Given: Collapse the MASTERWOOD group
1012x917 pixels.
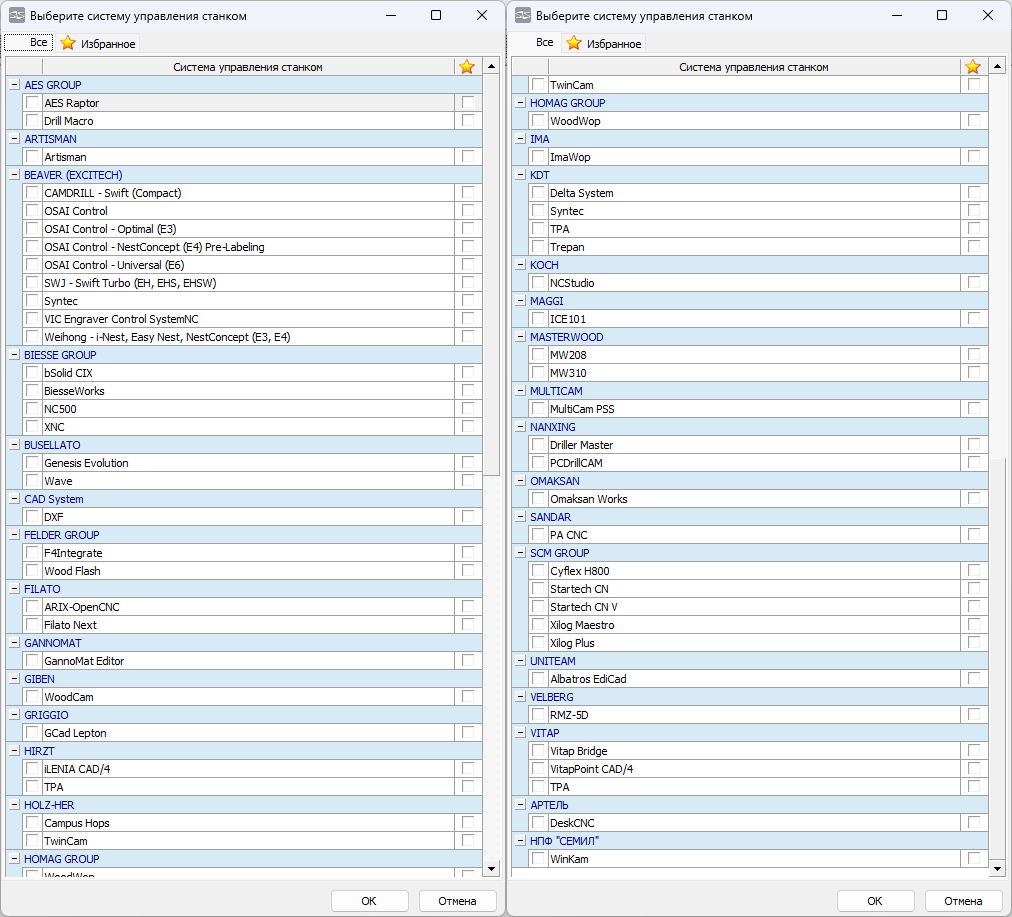Looking at the screenshot, I should pos(521,337).
